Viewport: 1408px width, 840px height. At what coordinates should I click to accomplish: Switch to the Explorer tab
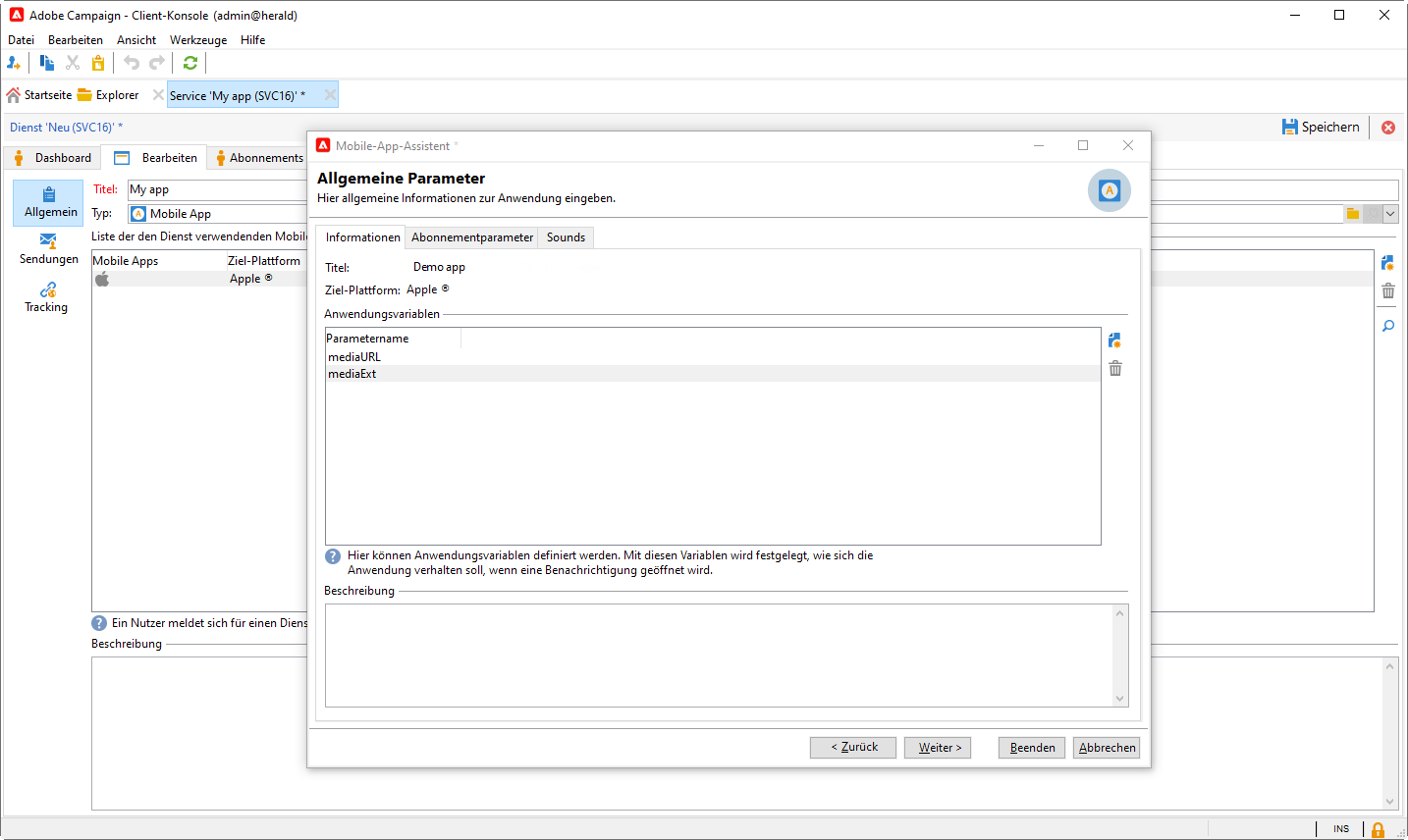(109, 95)
